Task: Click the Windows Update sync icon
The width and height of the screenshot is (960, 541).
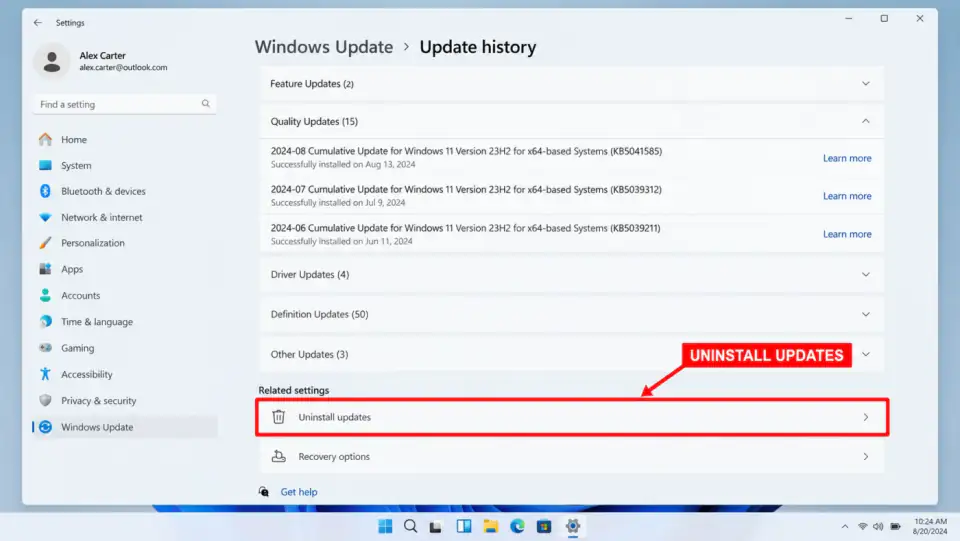Action: 45,427
